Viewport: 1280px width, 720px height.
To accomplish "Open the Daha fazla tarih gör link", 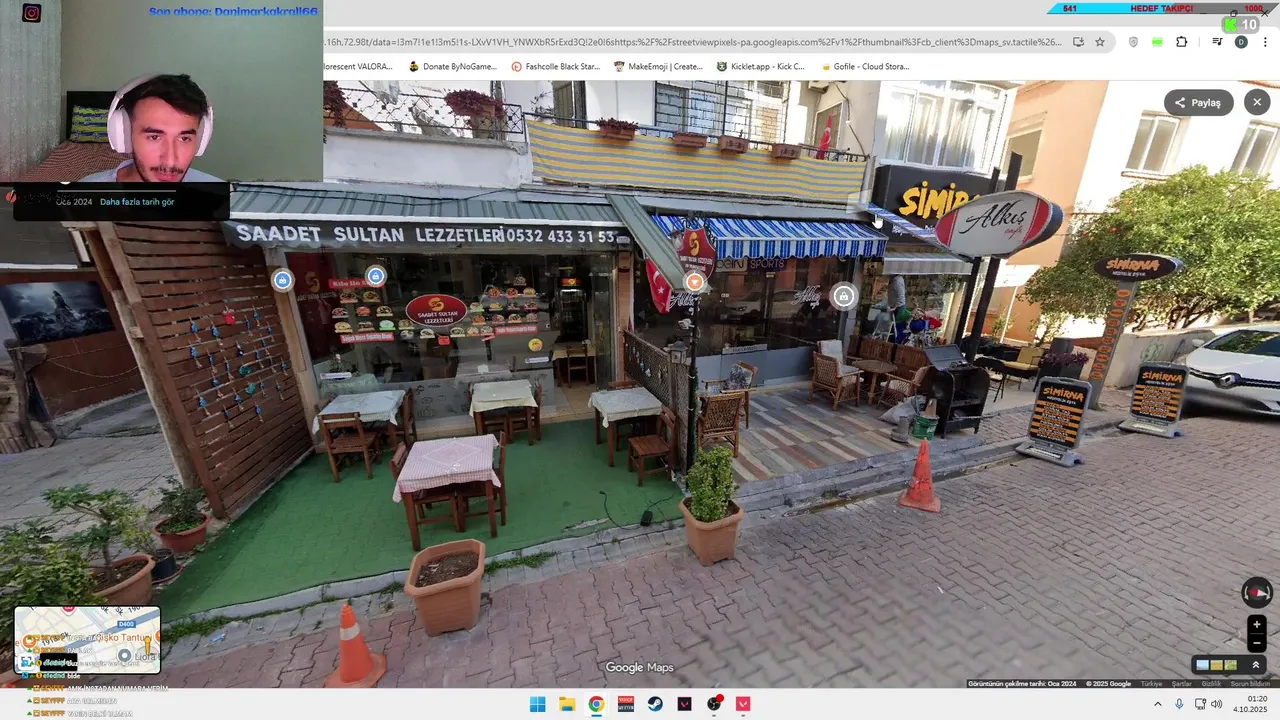I will tap(137, 202).
